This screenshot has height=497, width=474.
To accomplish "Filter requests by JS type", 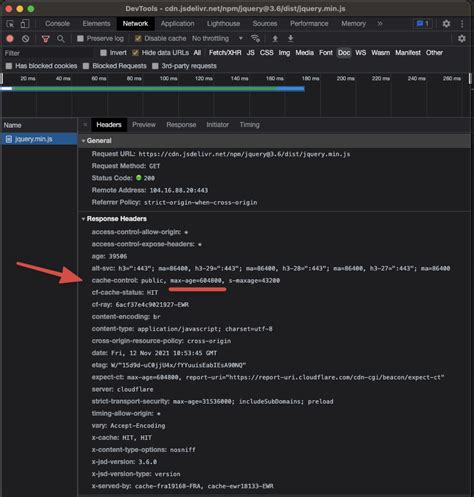I will (251, 53).
